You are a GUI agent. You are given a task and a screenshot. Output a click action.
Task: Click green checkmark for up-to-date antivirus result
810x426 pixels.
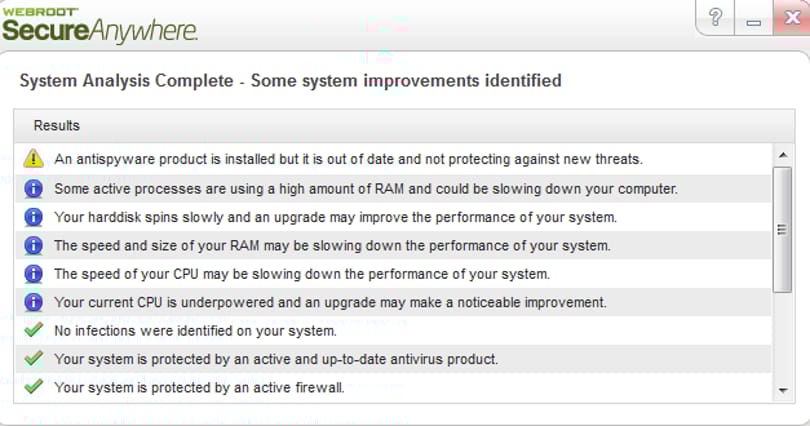[34, 358]
